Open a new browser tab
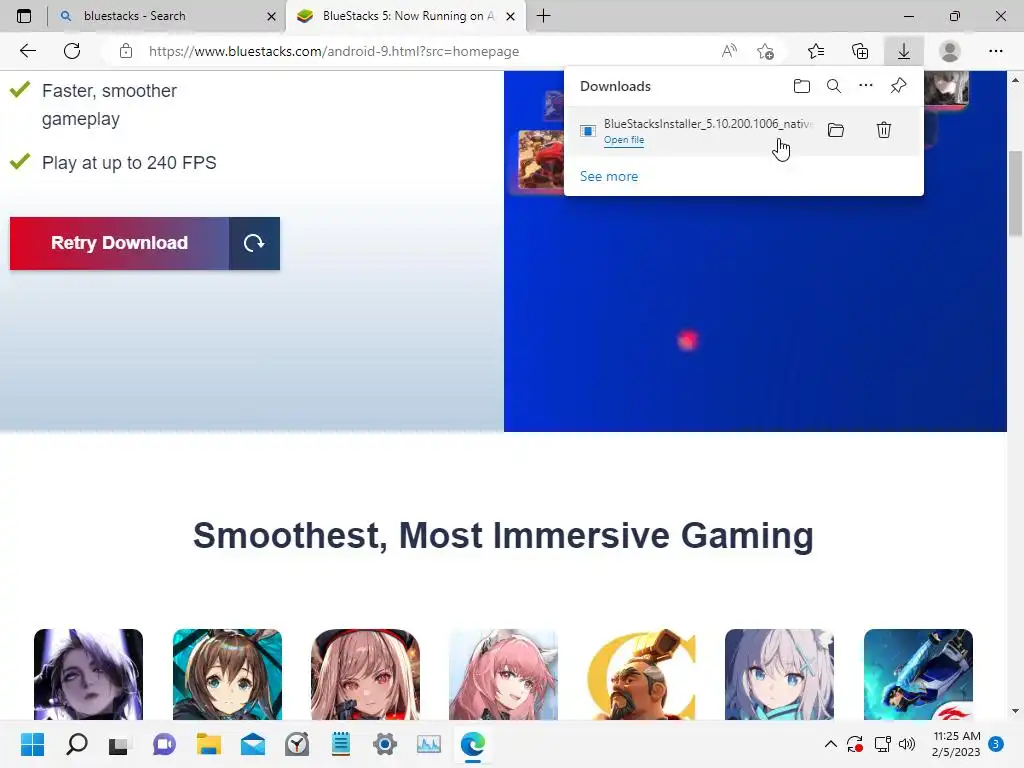Screen dimensions: 1024x768 pos(543,16)
